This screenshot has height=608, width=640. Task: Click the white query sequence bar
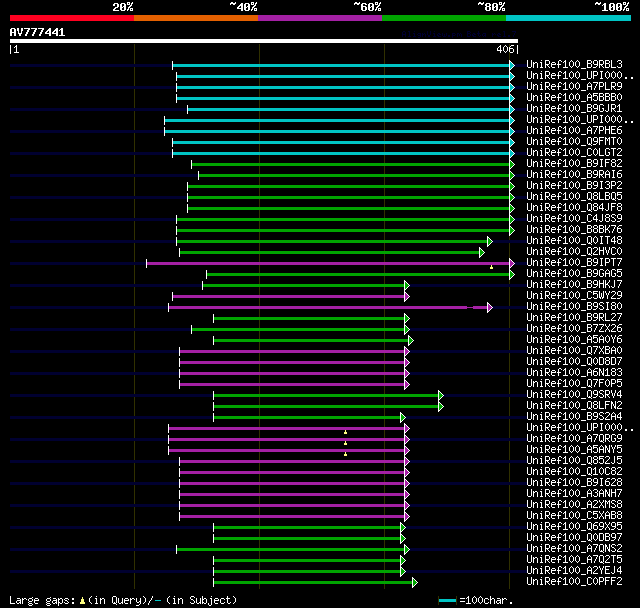coord(264,41)
